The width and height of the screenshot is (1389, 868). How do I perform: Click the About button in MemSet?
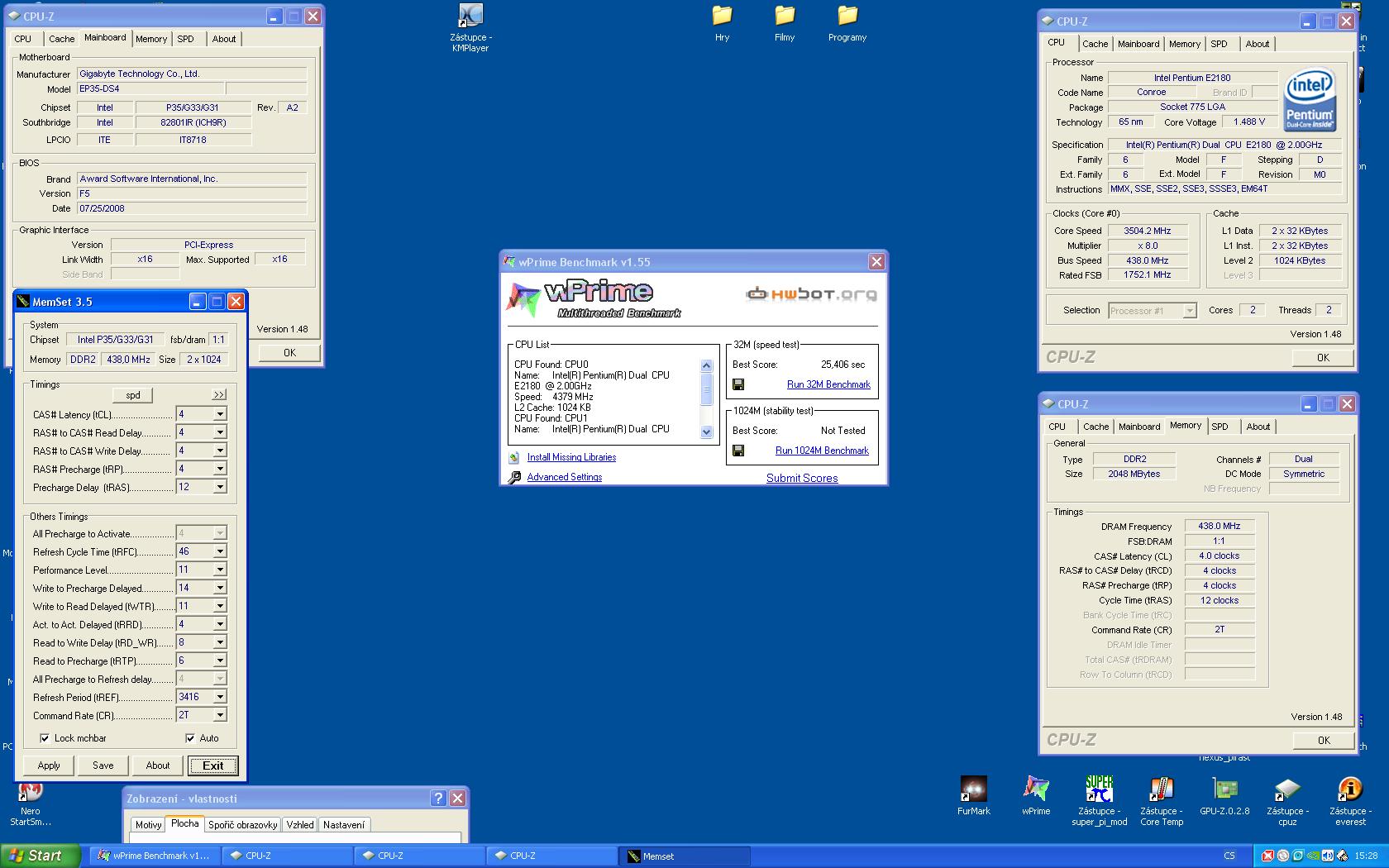[x=158, y=765]
